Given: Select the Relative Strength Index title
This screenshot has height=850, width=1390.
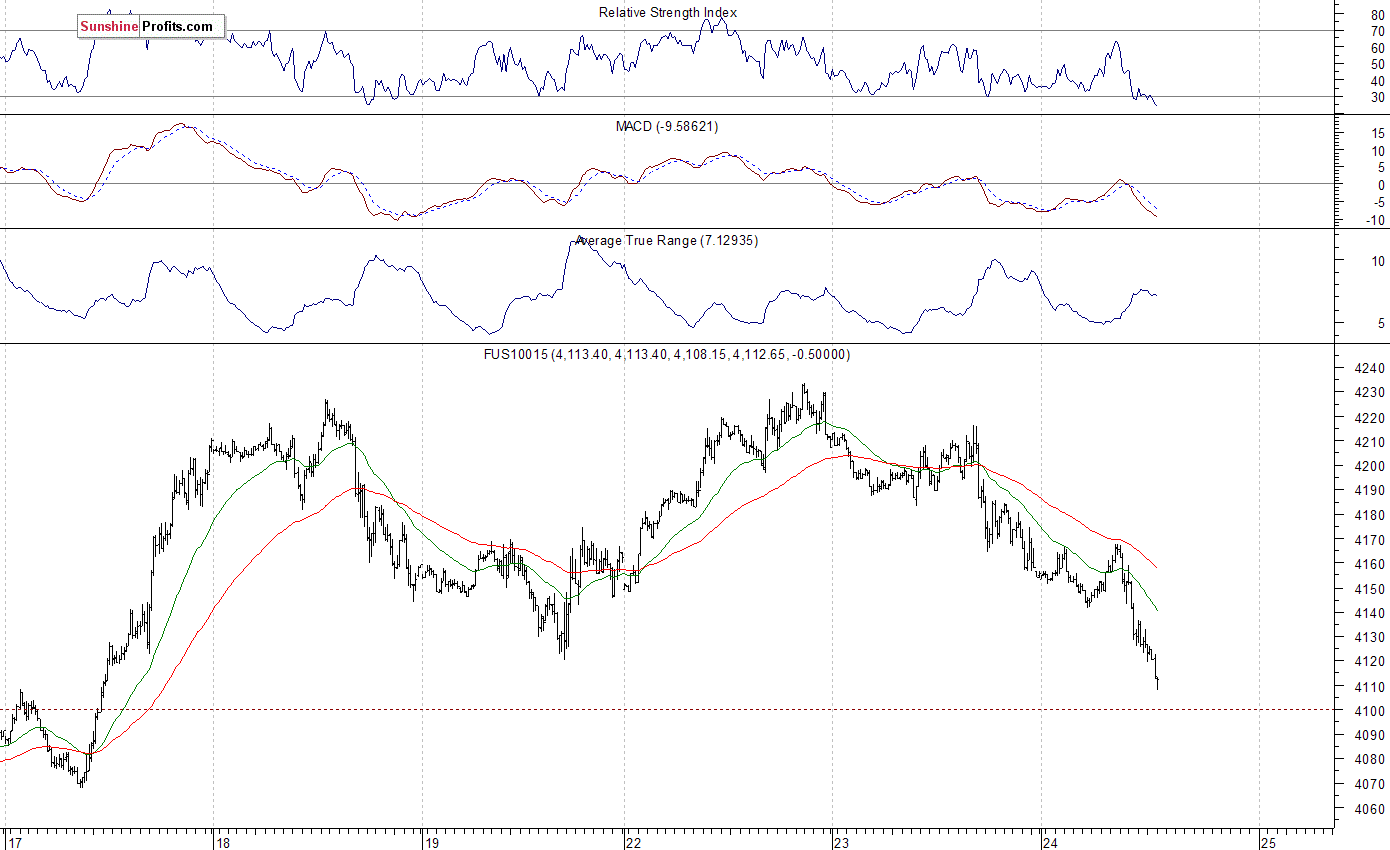Looking at the screenshot, I should [x=668, y=12].
